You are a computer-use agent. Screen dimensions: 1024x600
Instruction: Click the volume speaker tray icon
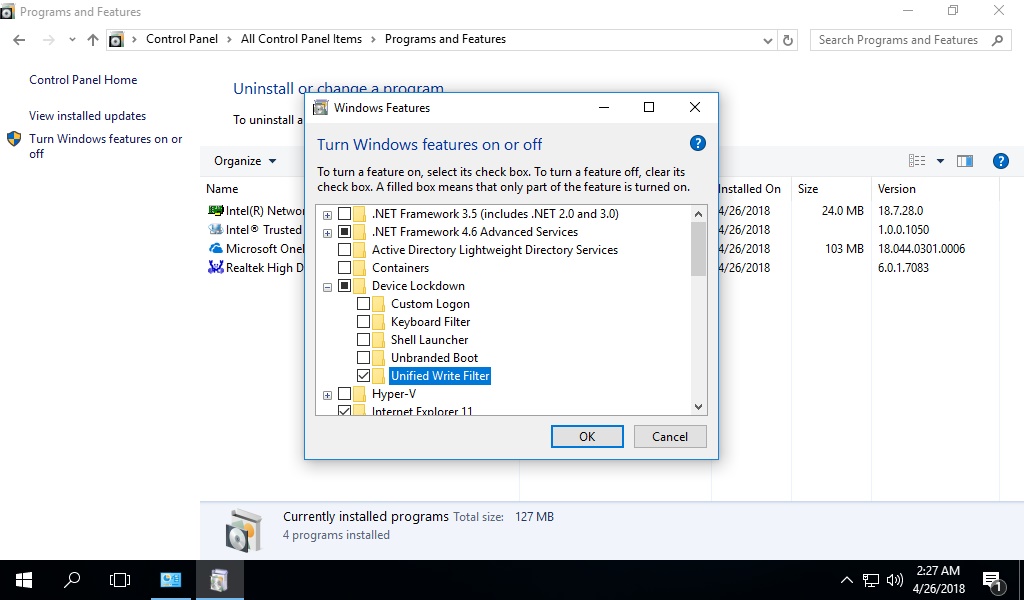pos(895,580)
